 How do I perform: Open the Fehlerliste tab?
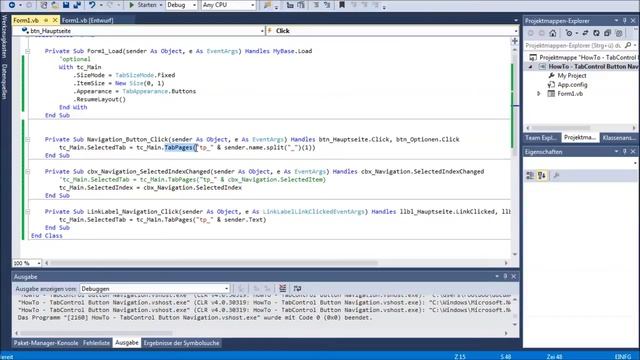point(96,343)
